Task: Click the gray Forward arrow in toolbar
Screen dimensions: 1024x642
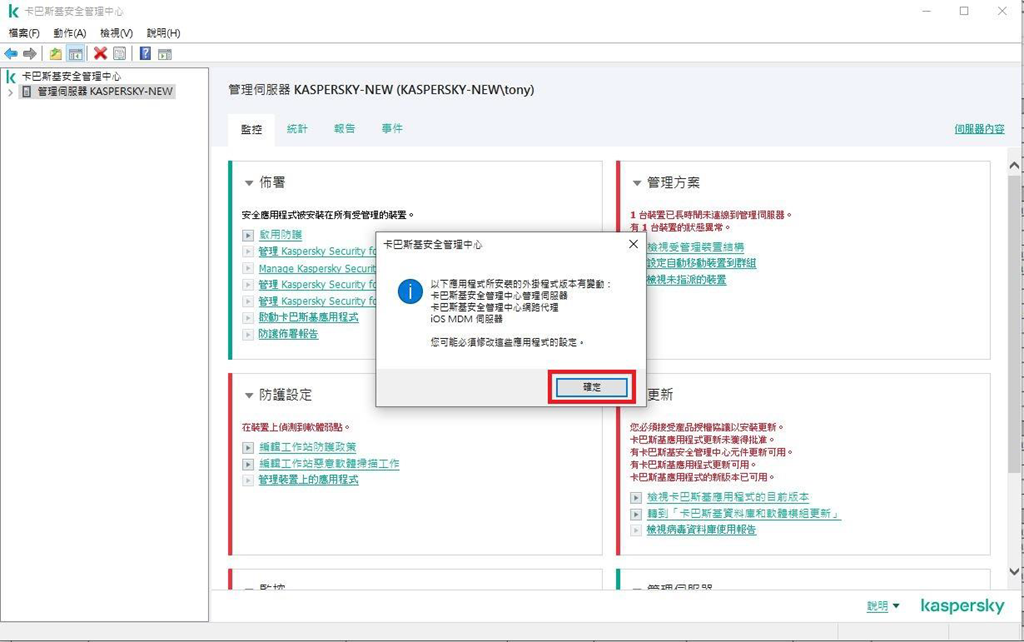Action: click(x=30, y=54)
